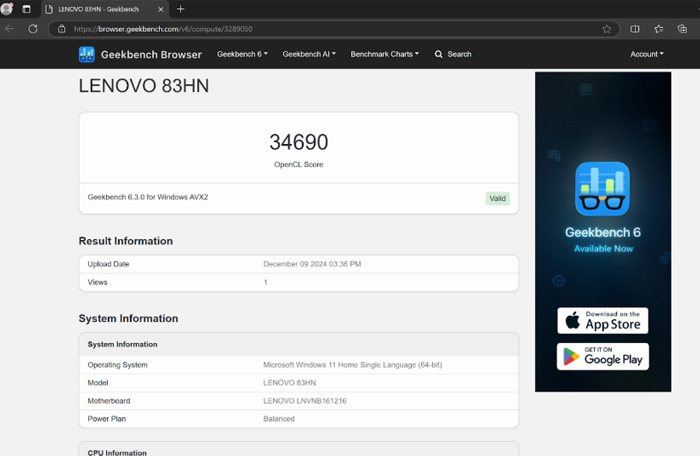Go back using the back arrow
The width and height of the screenshot is (700, 456).
[x=9, y=29]
